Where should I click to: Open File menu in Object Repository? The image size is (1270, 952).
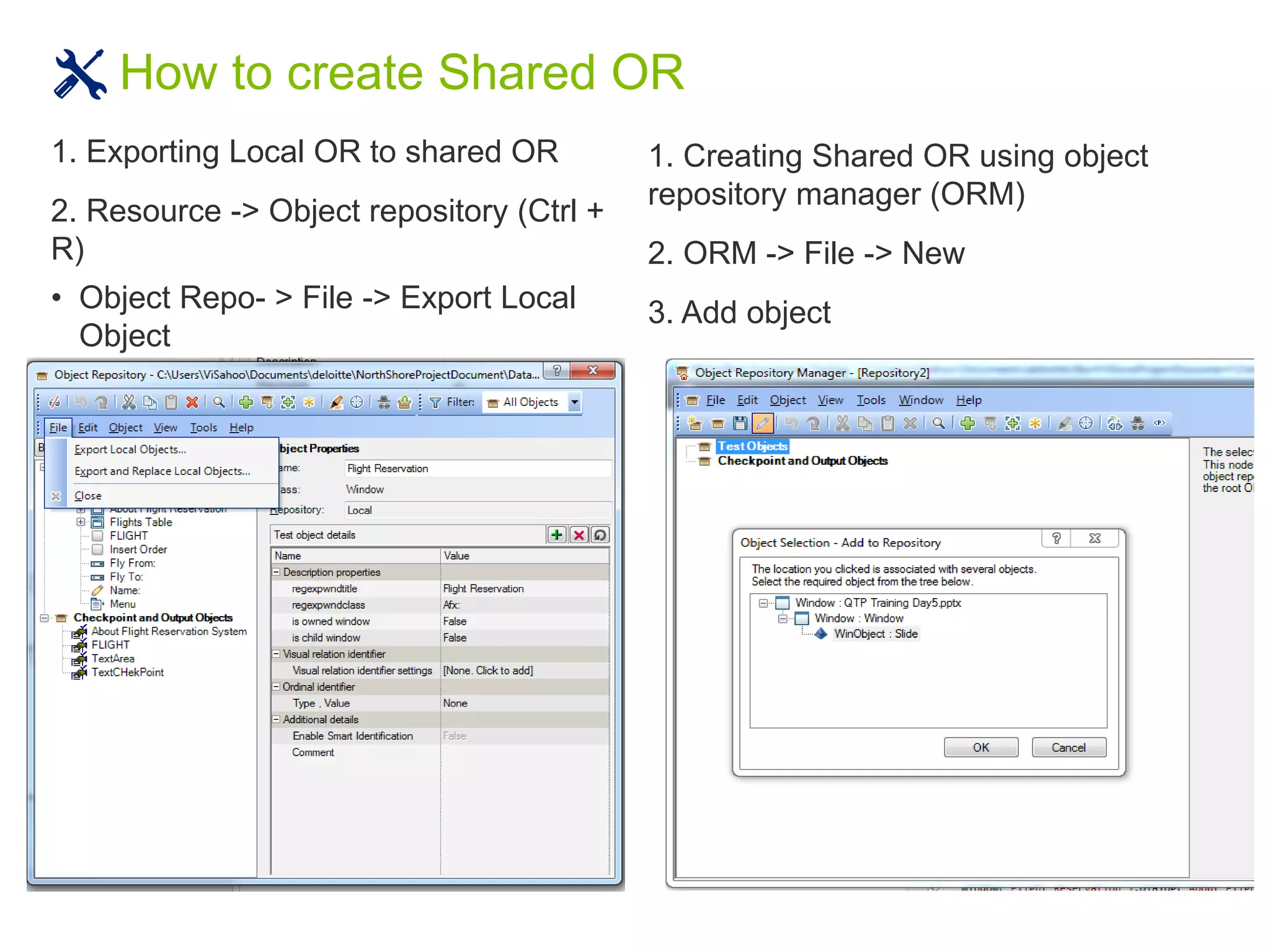point(58,428)
